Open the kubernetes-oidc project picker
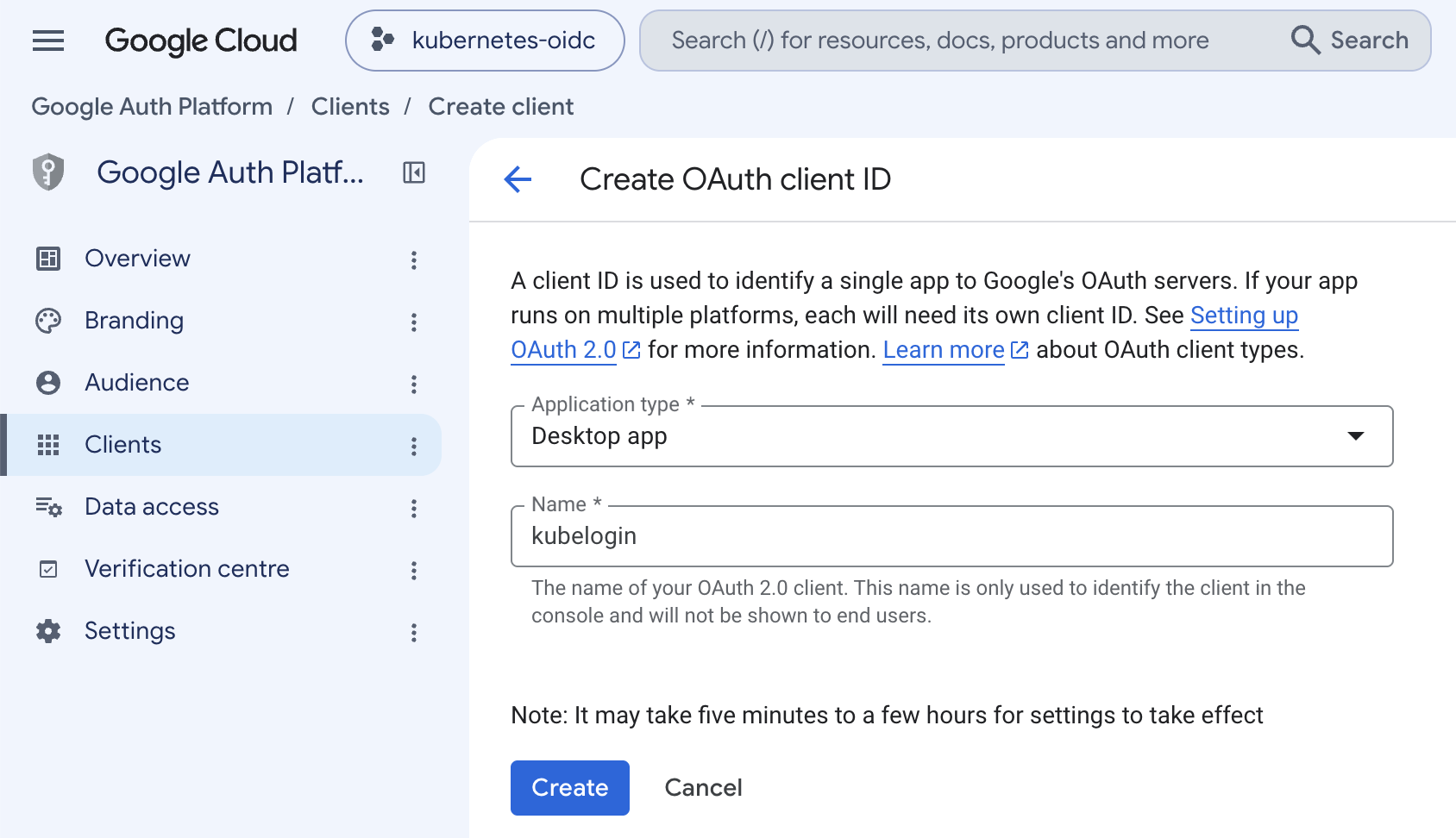The image size is (1456, 838). (485, 41)
